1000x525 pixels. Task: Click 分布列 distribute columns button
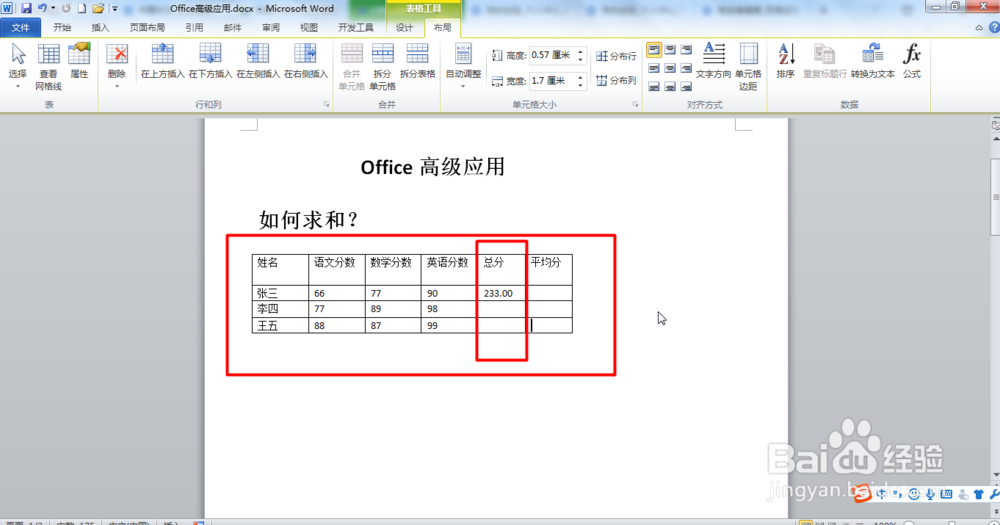pos(616,80)
